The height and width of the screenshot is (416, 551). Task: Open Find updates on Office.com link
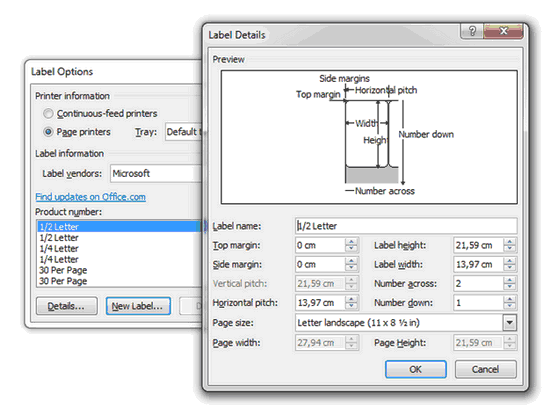coord(91,197)
